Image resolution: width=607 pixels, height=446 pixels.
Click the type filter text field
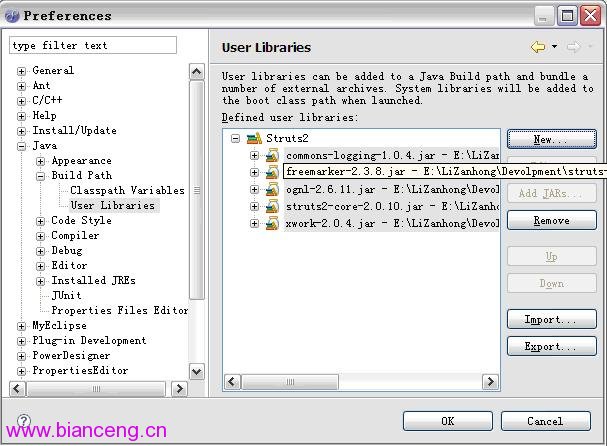point(93,45)
